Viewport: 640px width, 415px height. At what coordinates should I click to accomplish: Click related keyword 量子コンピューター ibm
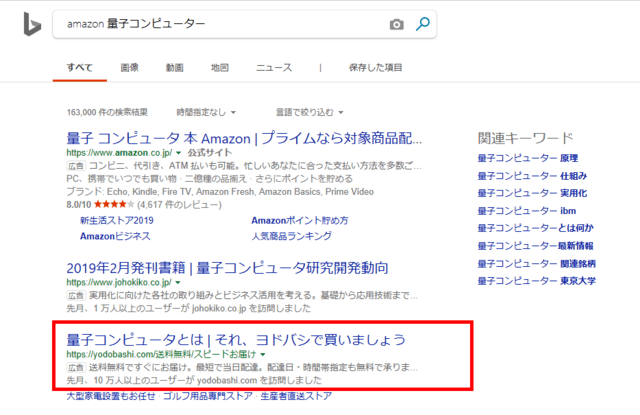(x=527, y=211)
